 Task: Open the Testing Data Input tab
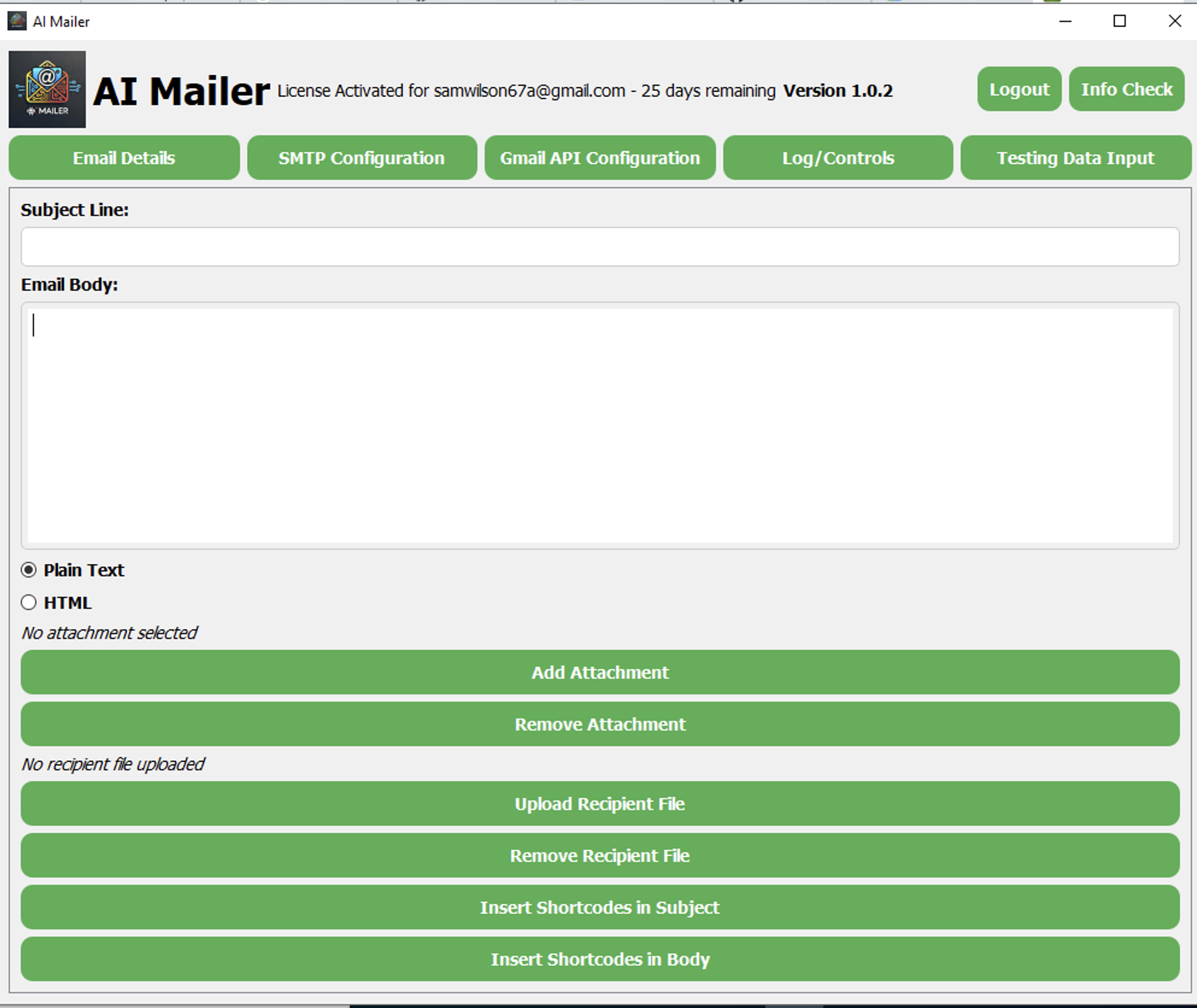click(1075, 158)
